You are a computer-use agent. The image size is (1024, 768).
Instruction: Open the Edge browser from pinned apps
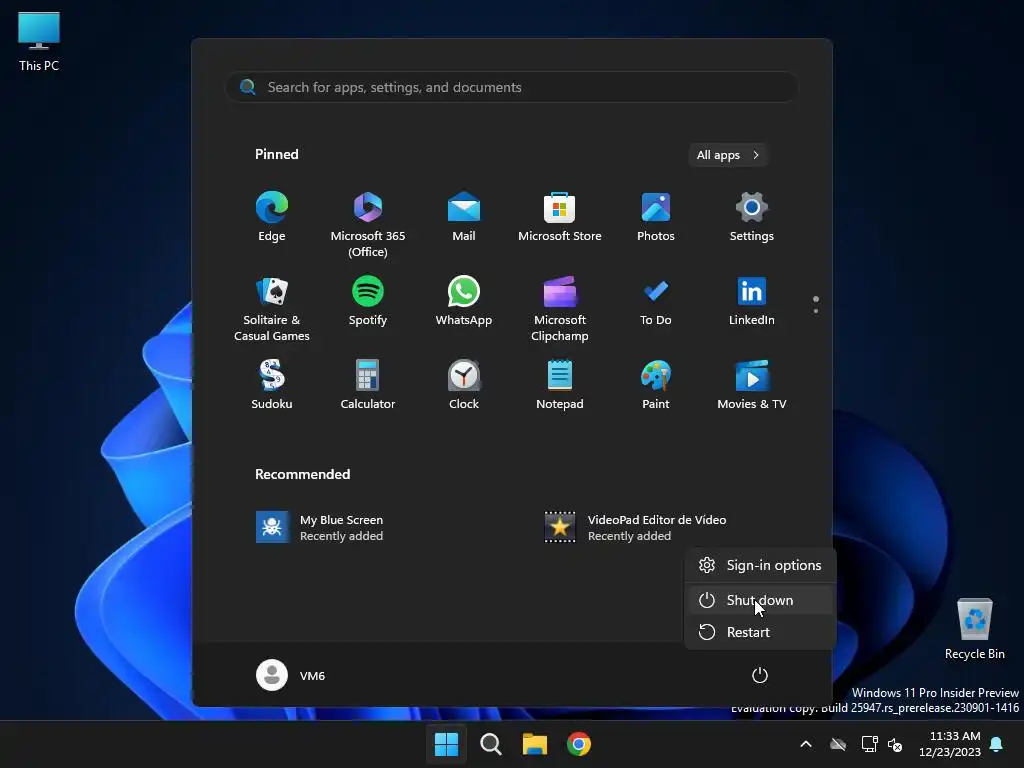pyautogui.click(x=272, y=218)
